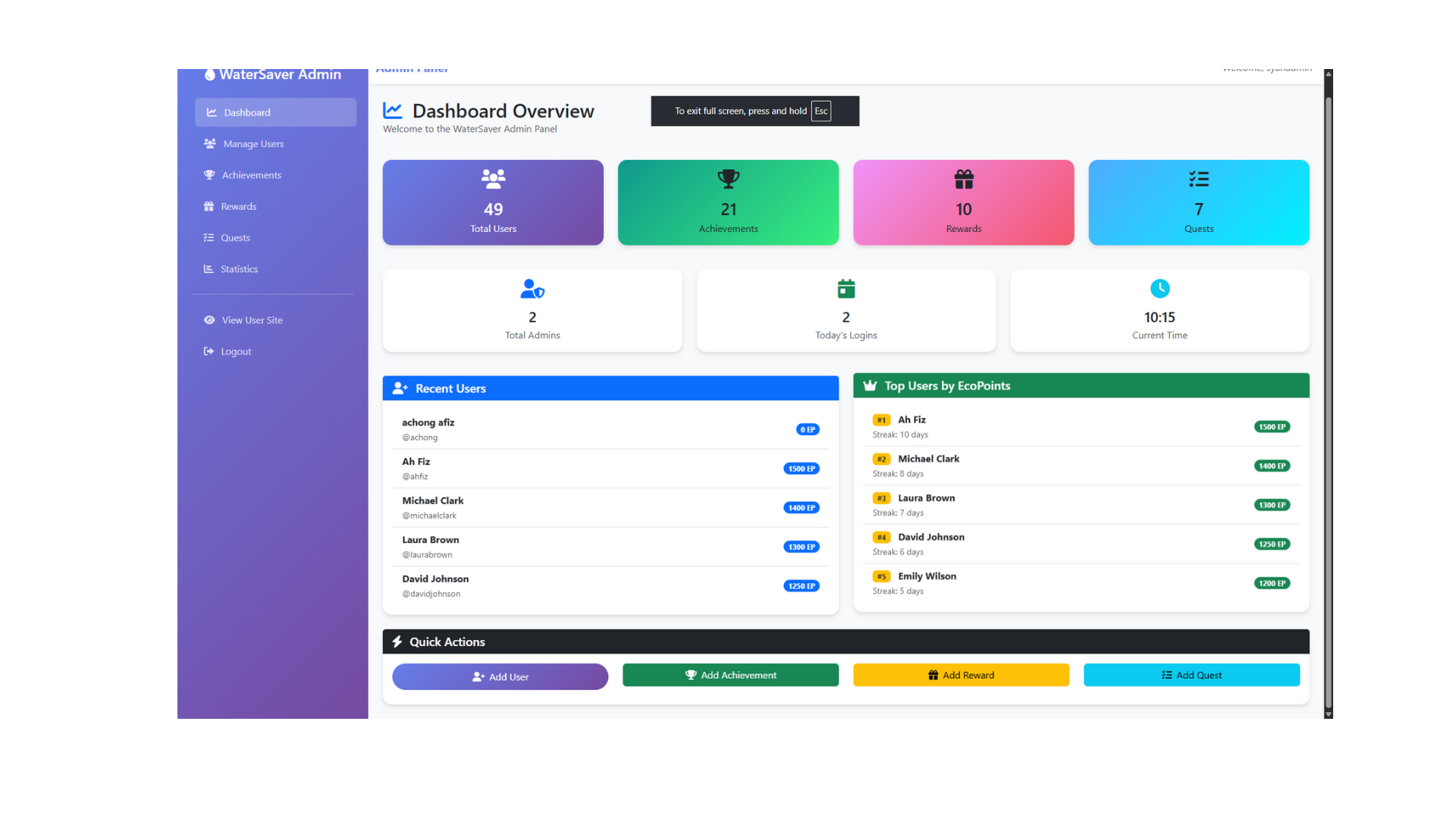Screen dimensions: 1456x819
Task: Open Dashboard in the sidebar
Action: (275, 112)
